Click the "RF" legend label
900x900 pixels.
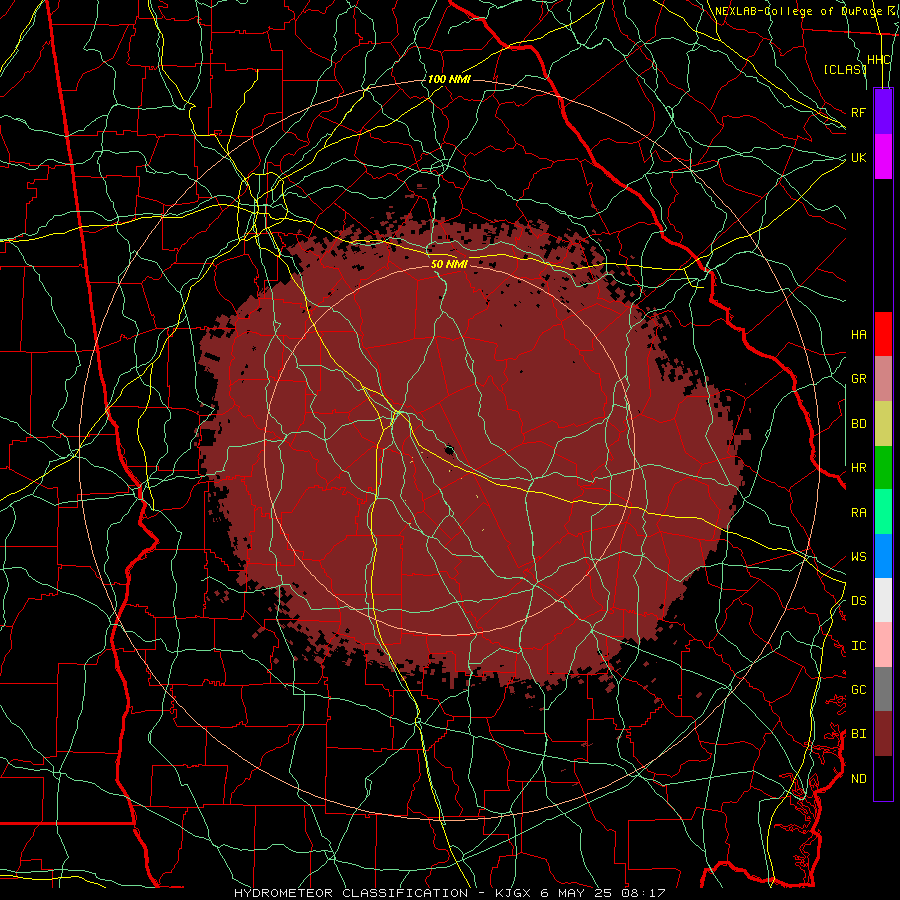(x=859, y=112)
